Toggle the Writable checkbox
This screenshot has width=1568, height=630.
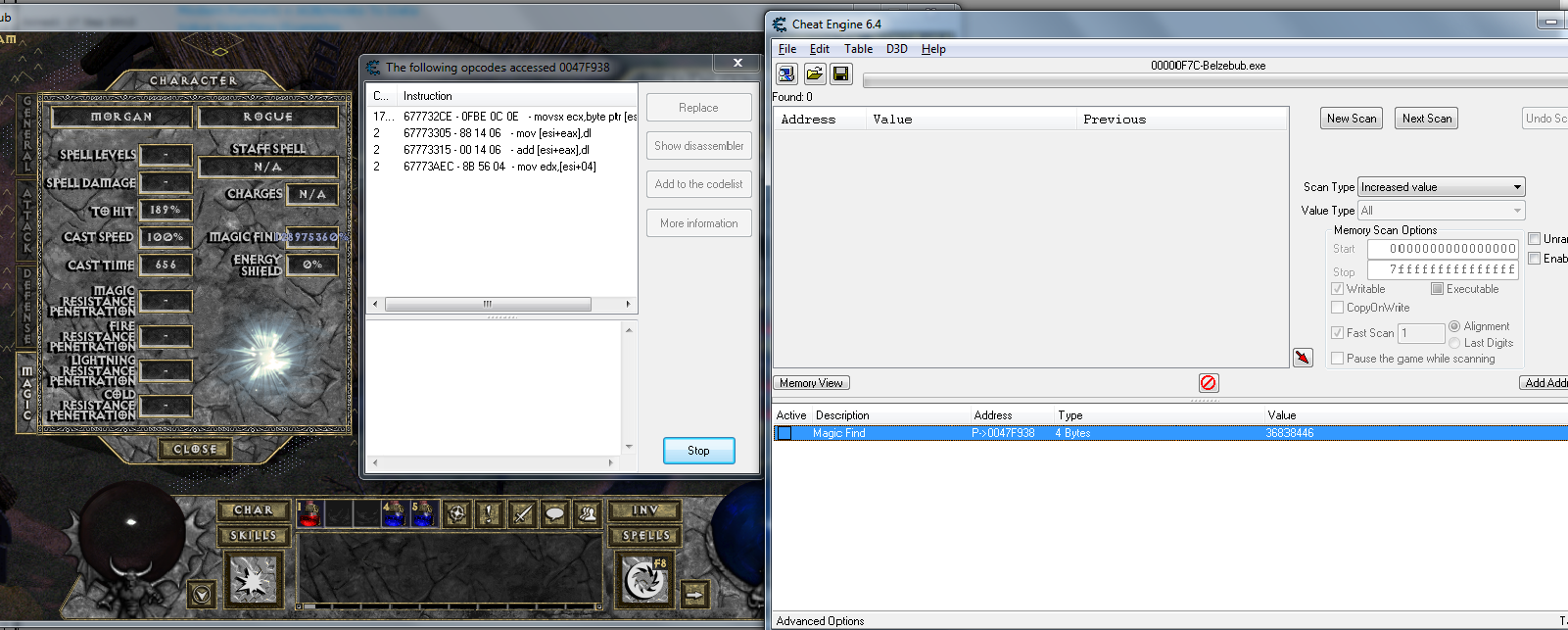(1337, 289)
